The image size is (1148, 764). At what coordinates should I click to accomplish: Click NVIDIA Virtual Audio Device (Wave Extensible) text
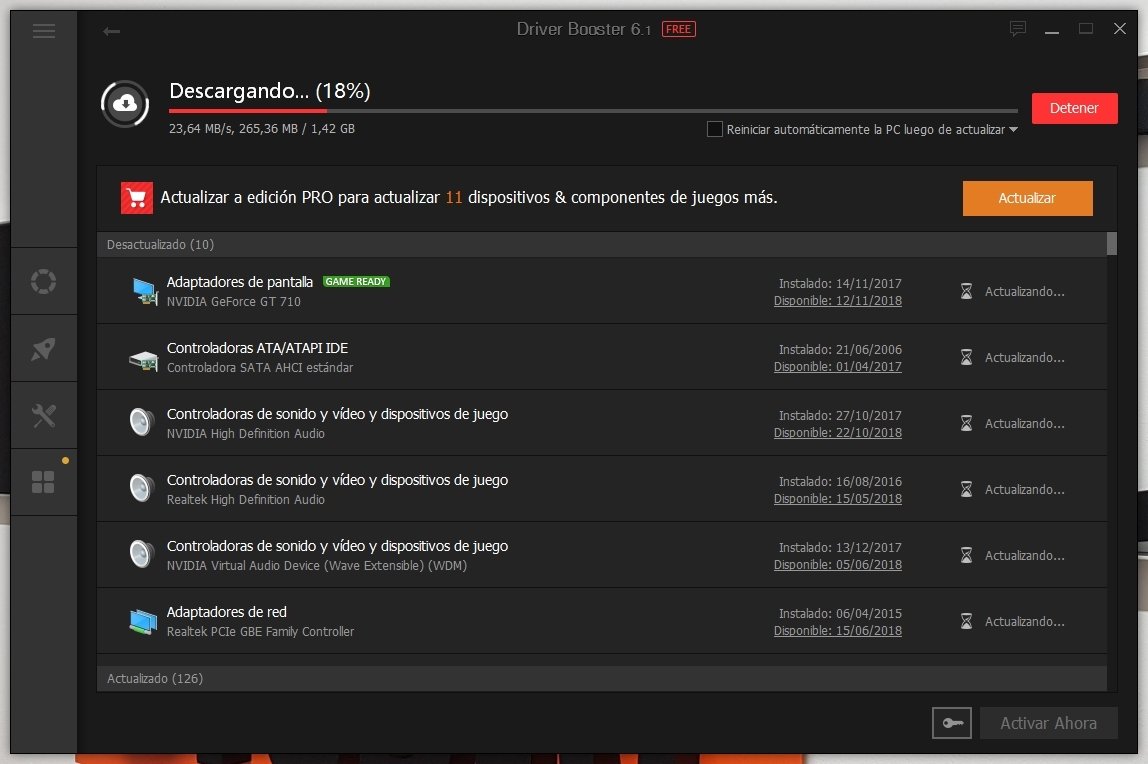[316, 566]
